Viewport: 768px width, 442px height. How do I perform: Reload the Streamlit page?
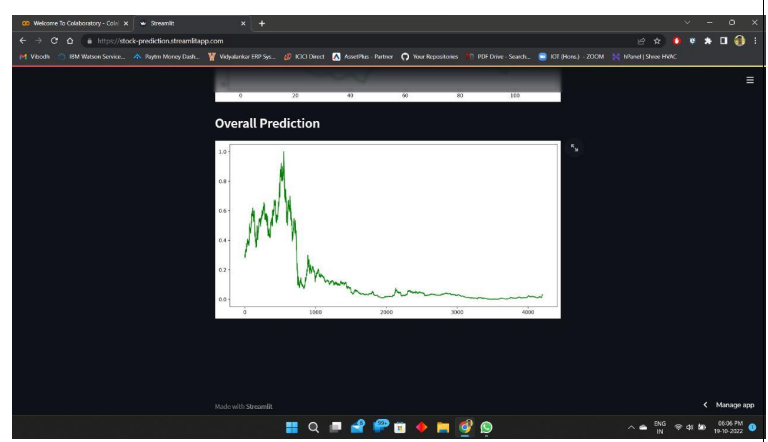click(x=54, y=41)
